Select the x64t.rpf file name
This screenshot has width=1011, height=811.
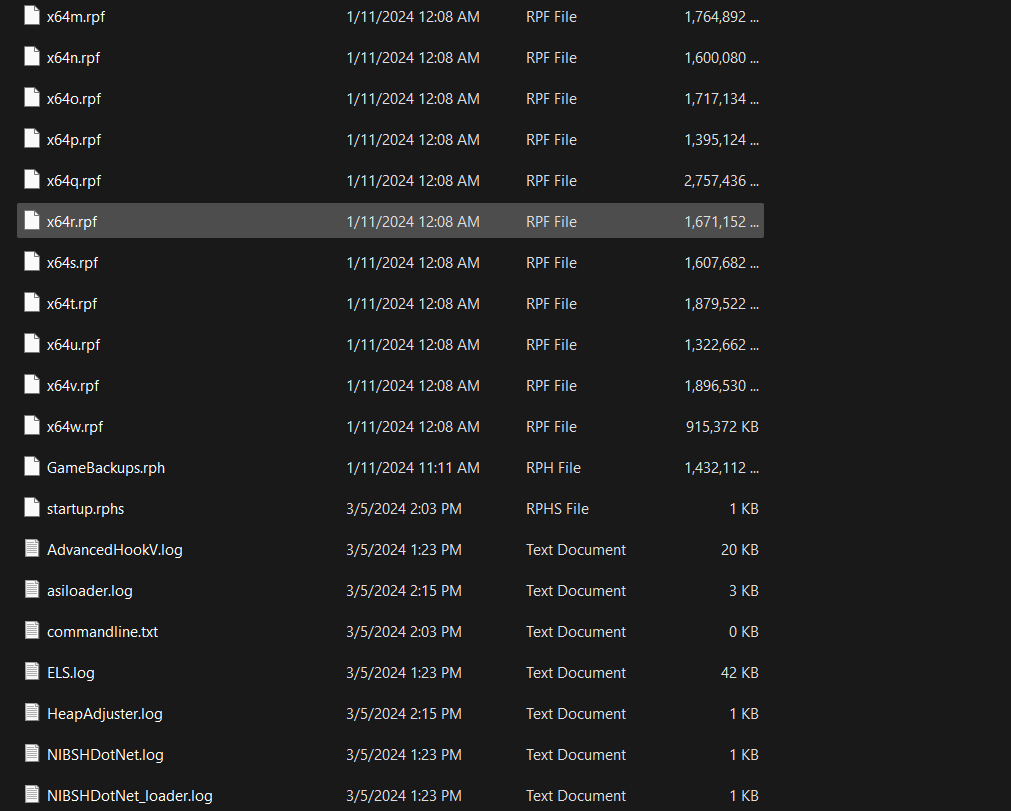(x=72, y=304)
